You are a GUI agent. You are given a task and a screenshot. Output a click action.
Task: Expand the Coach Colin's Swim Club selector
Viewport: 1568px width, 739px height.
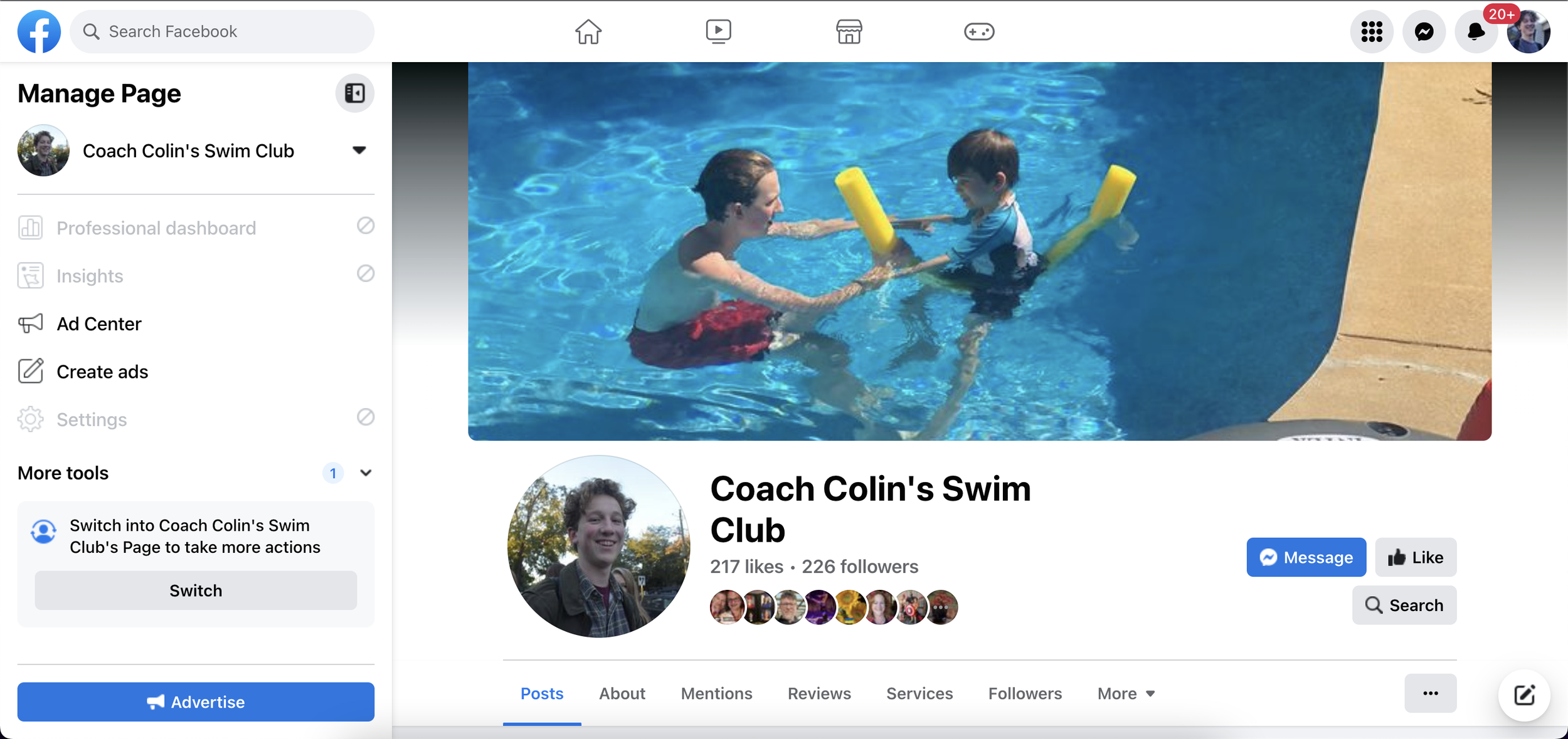[x=359, y=150]
